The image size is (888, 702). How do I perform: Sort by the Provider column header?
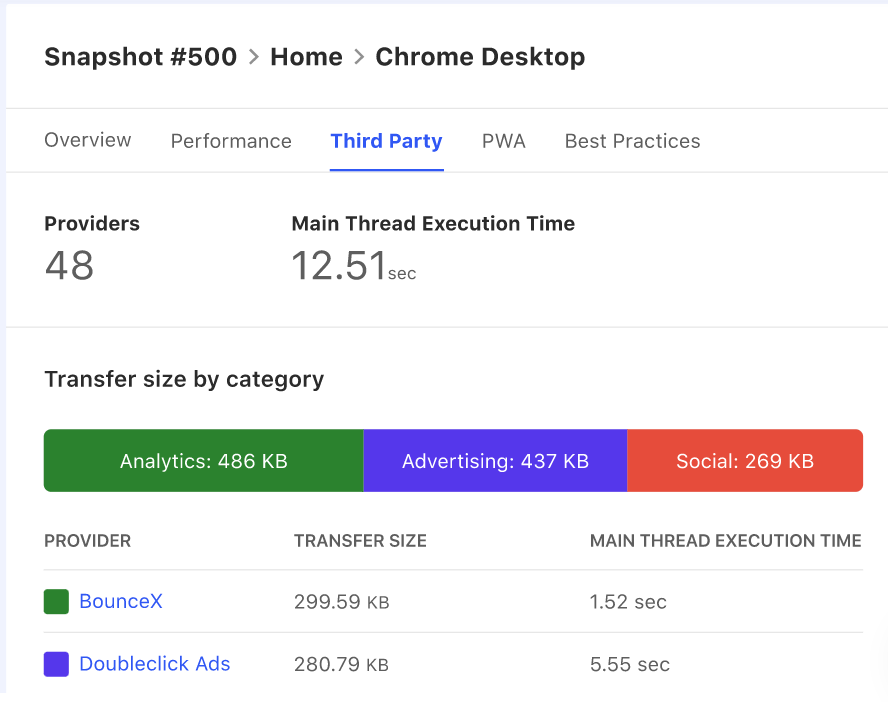pos(88,541)
